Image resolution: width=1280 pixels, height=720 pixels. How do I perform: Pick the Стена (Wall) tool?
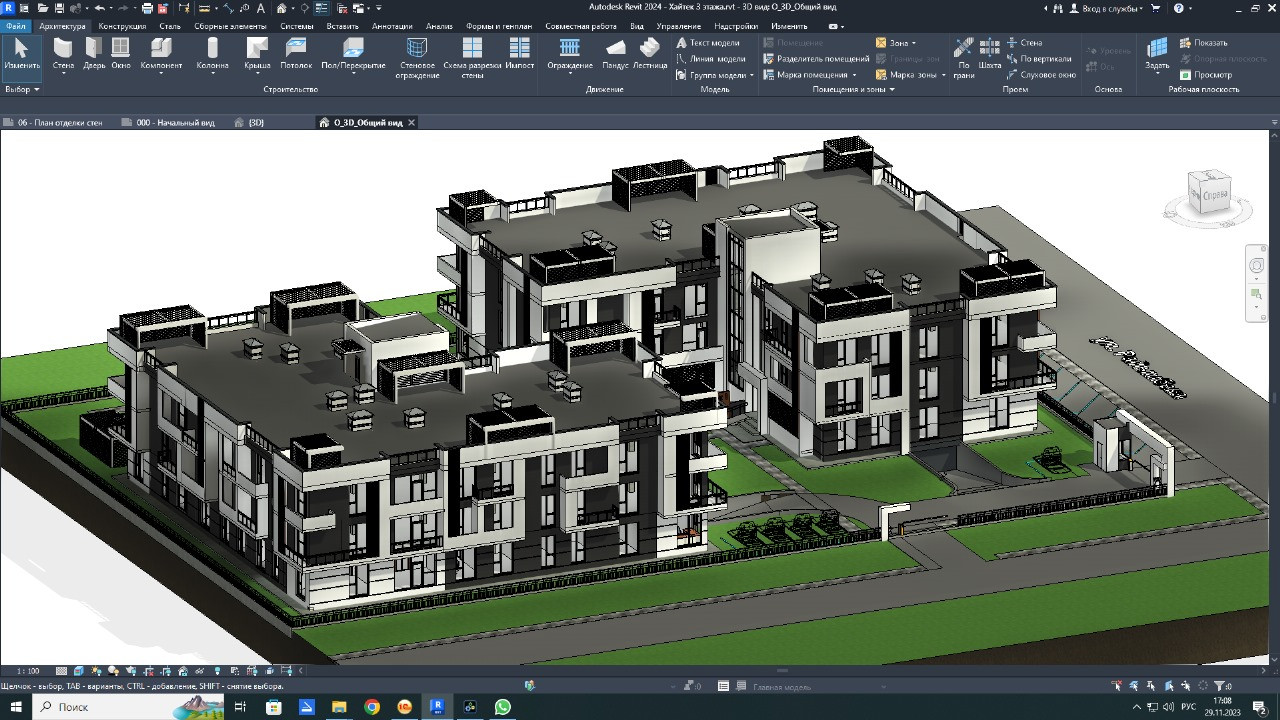point(63,55)
